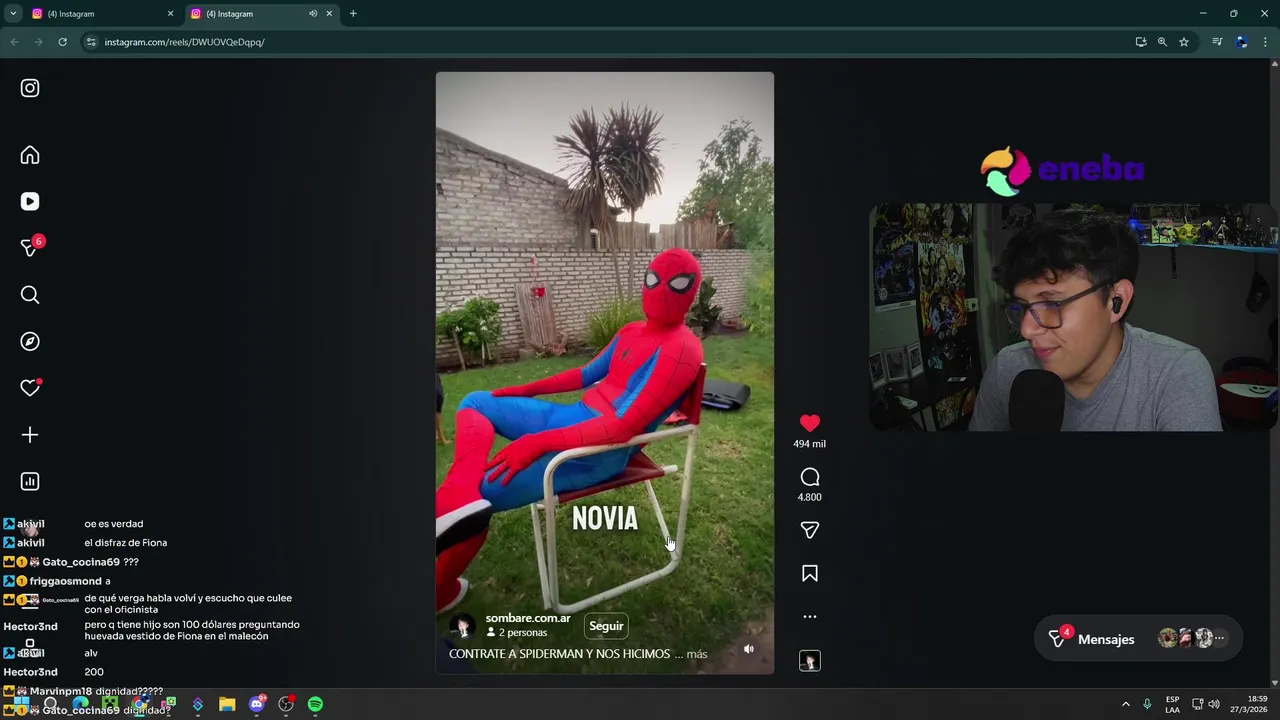The image size is (1280, 720).
Task: Open the Chrome profile avatar
Action: 1242,42
